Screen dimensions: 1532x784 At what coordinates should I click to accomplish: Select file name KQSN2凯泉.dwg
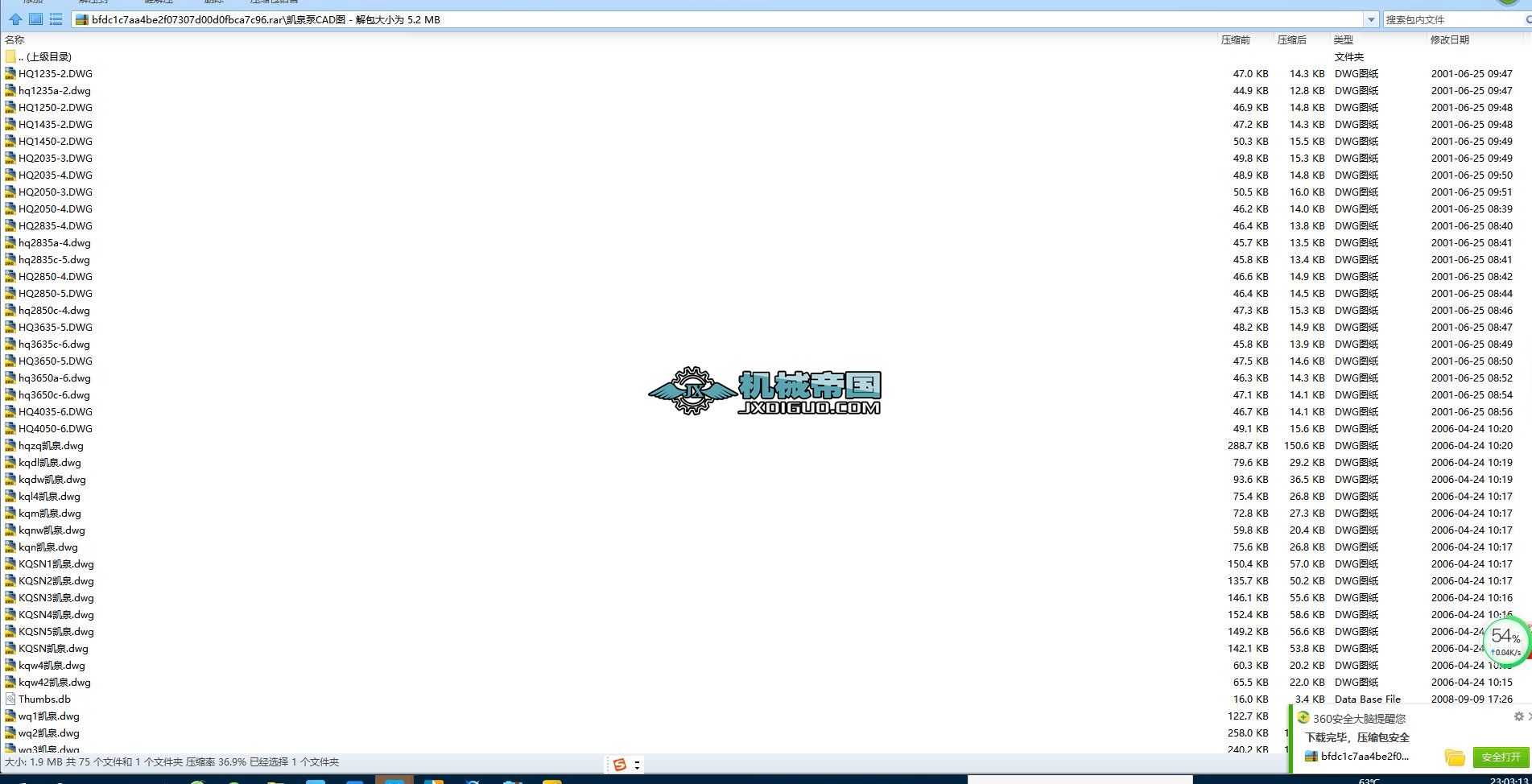(x=56, y=580)
